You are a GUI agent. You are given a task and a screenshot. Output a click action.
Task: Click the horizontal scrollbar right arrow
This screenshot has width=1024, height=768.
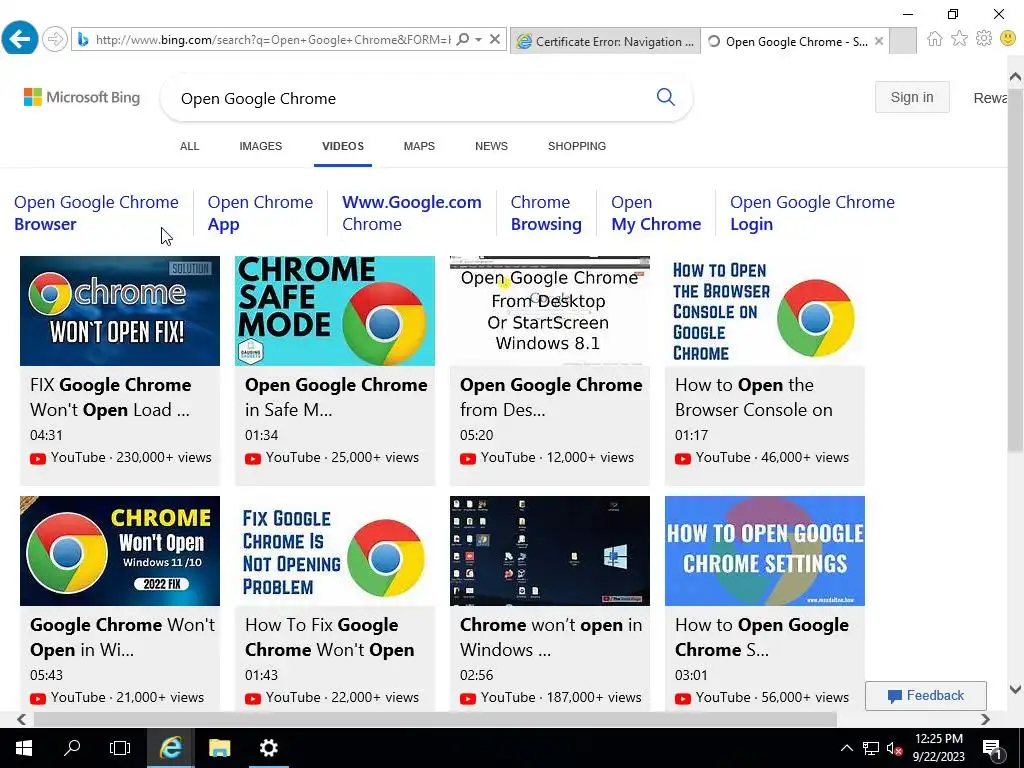point(985,719)
